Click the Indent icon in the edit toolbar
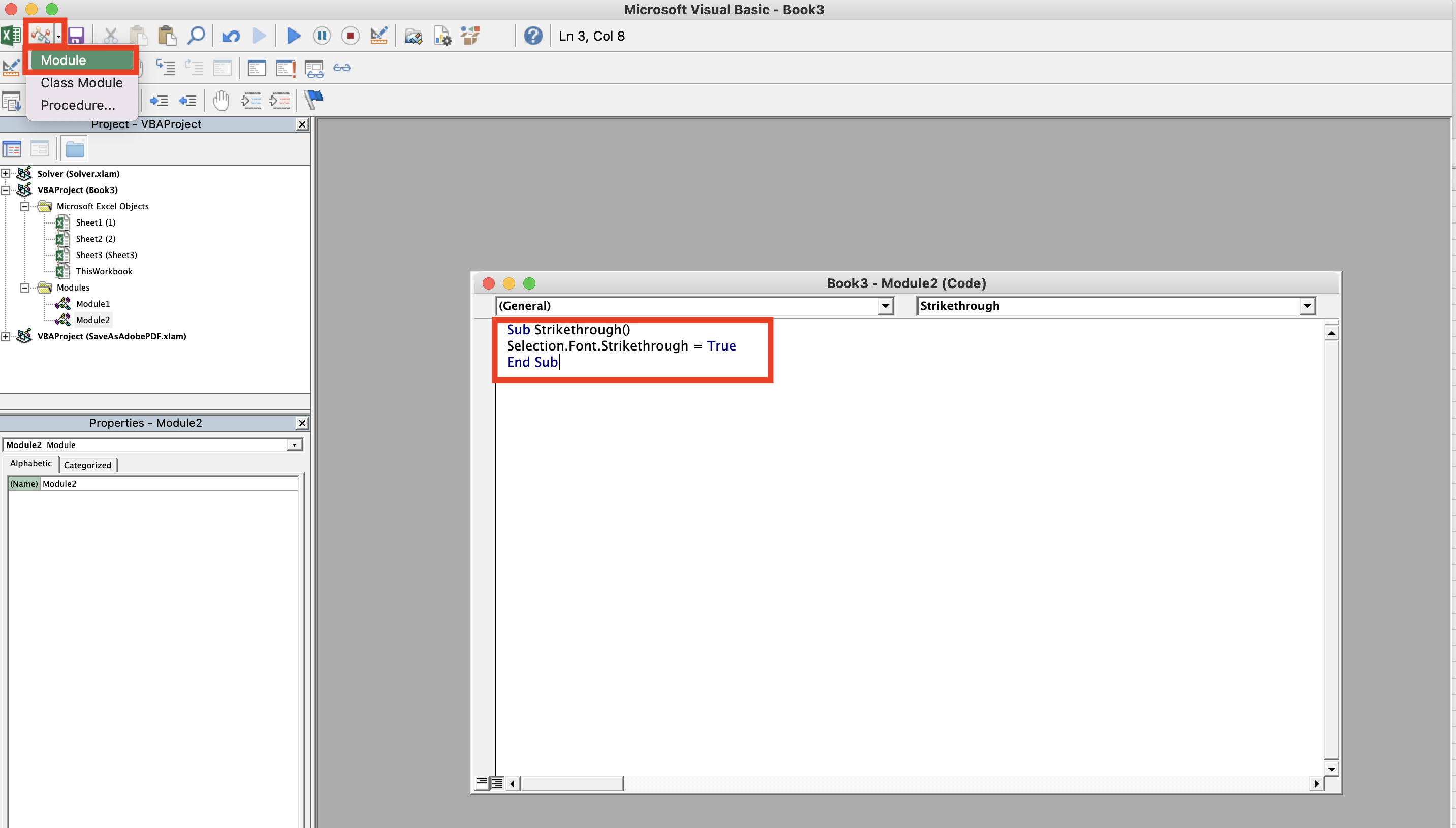Viewport: 1456px width, 828px height. click(159, 101)
